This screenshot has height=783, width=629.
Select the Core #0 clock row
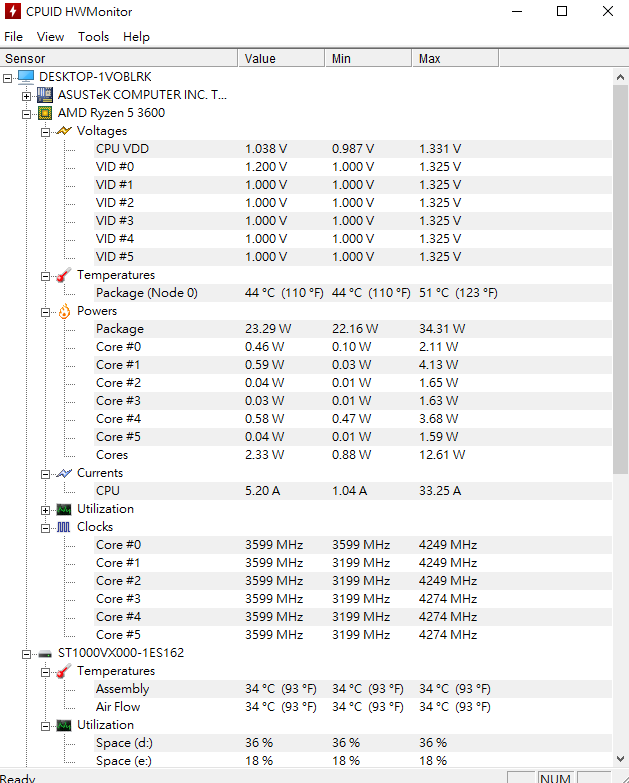353,545
